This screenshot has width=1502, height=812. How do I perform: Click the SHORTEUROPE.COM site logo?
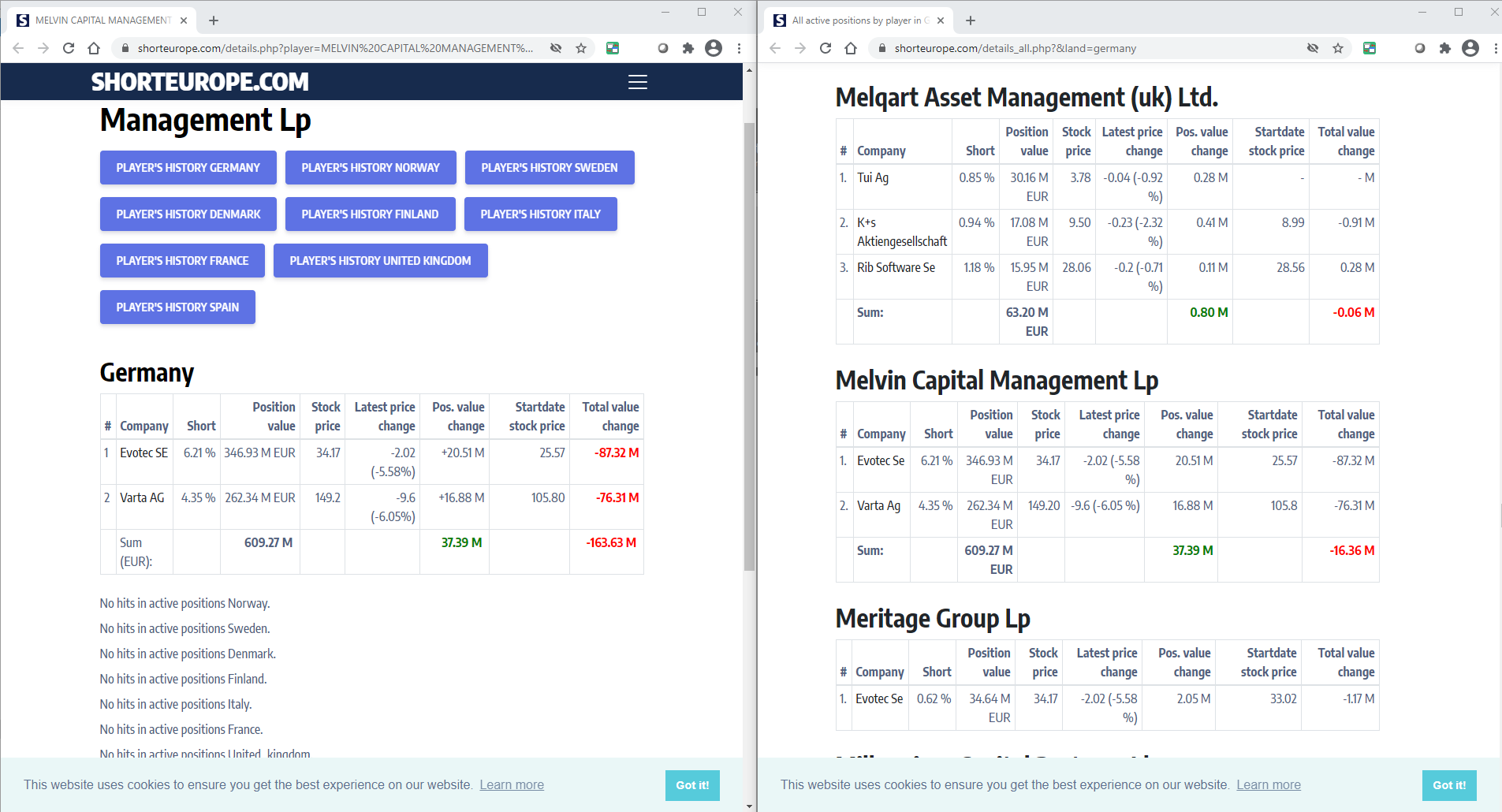(200, 82)
